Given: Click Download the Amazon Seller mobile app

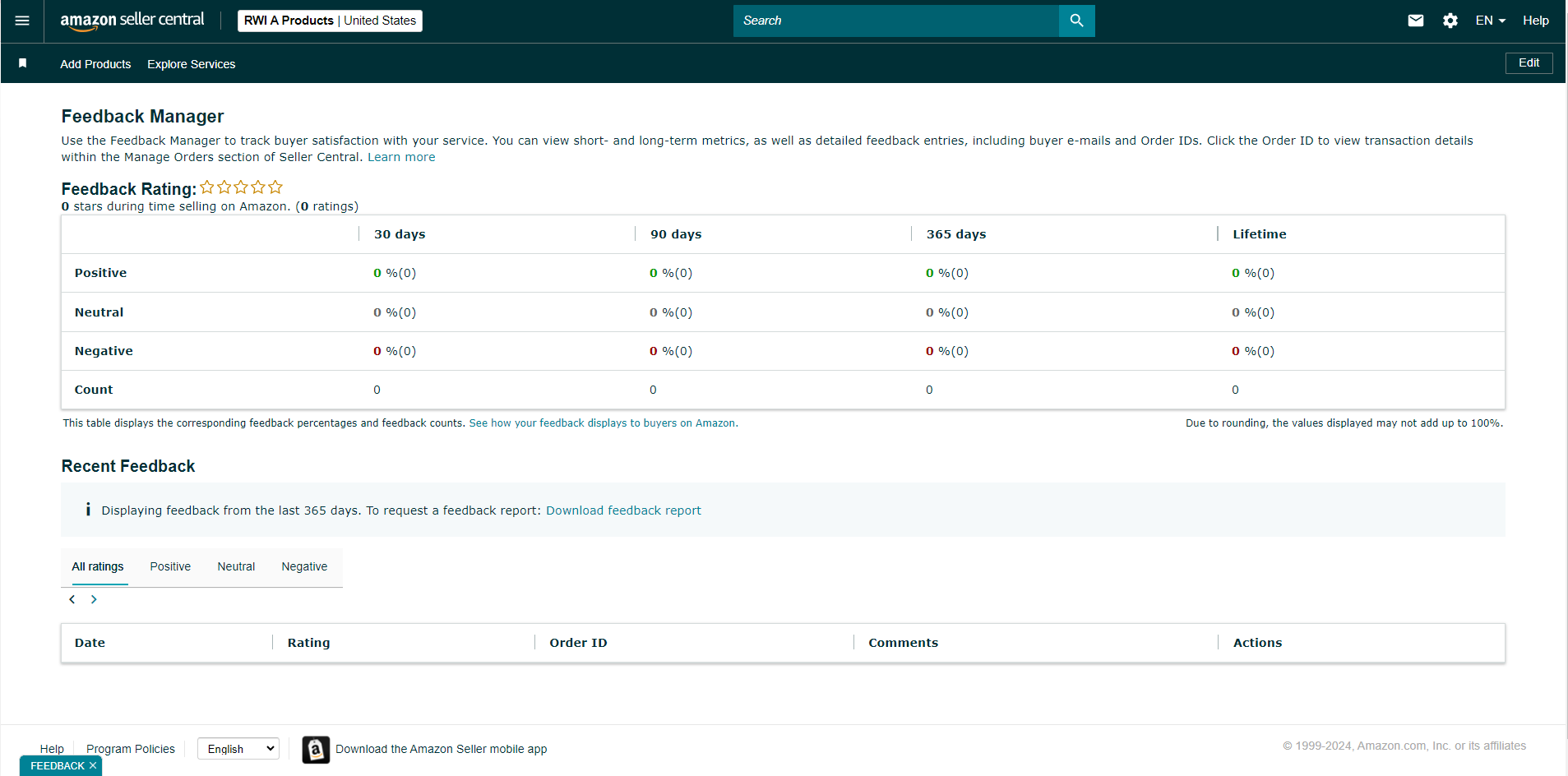Looking at the screenshot, I should (442, 749).
